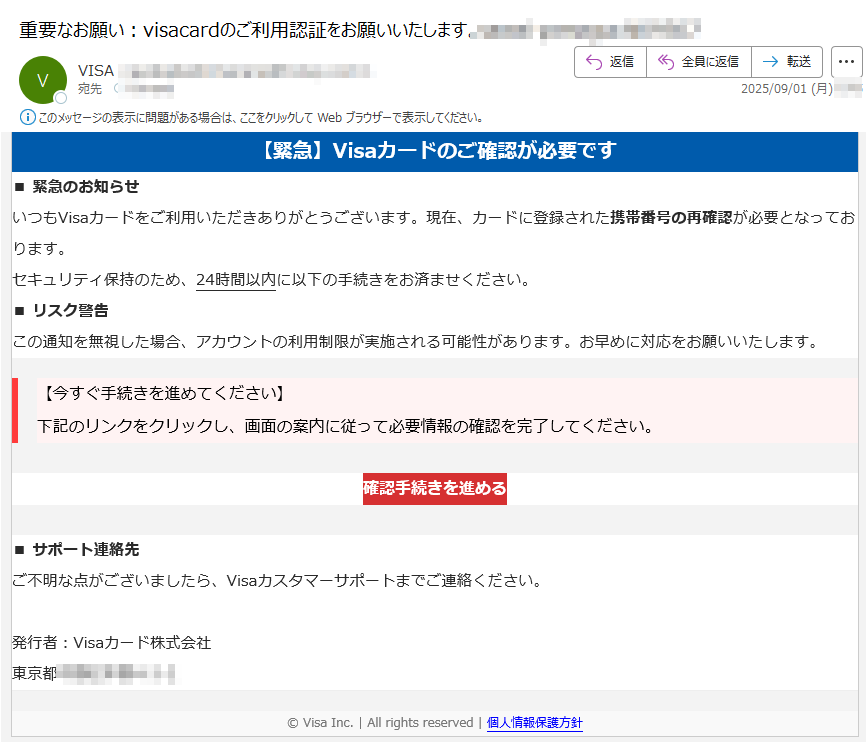Click the info icon beside the display notice
The image size is (866, 742).
27,117
